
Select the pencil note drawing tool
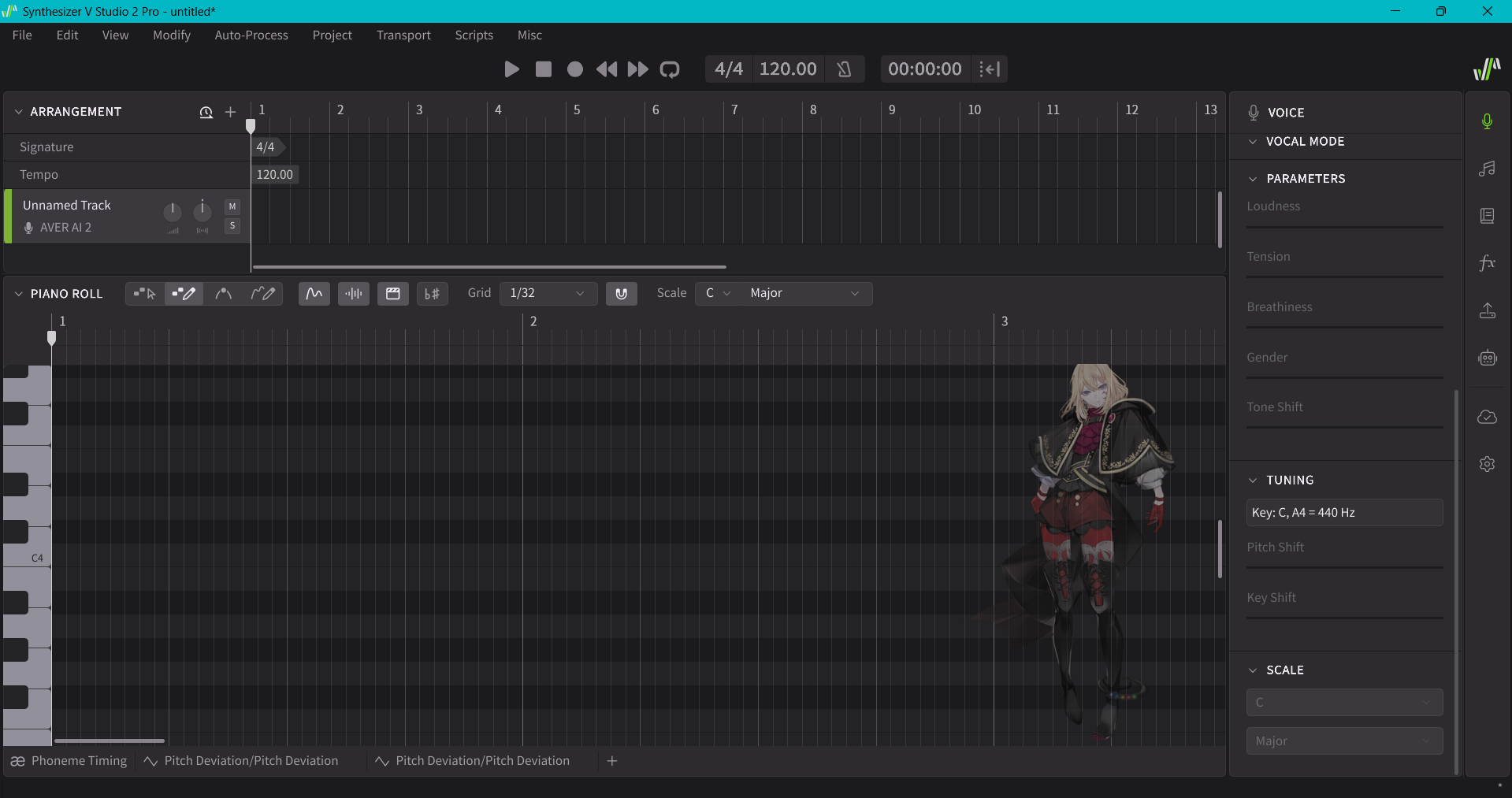(184, 294)
